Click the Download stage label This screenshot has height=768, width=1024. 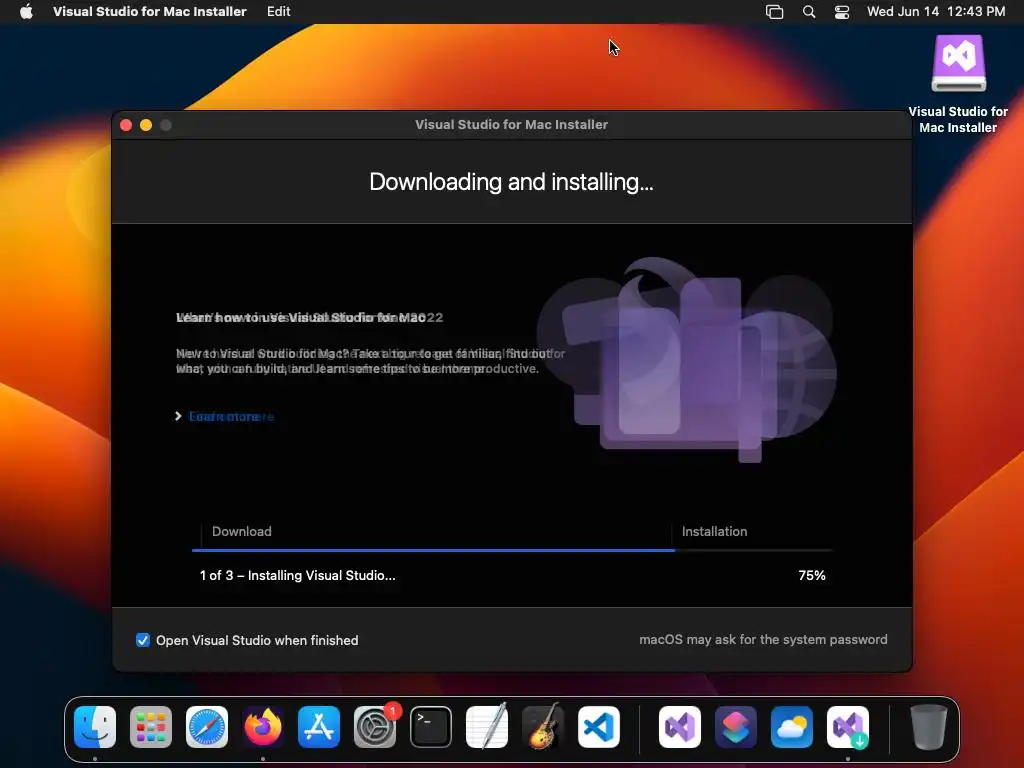pos(242,532)
